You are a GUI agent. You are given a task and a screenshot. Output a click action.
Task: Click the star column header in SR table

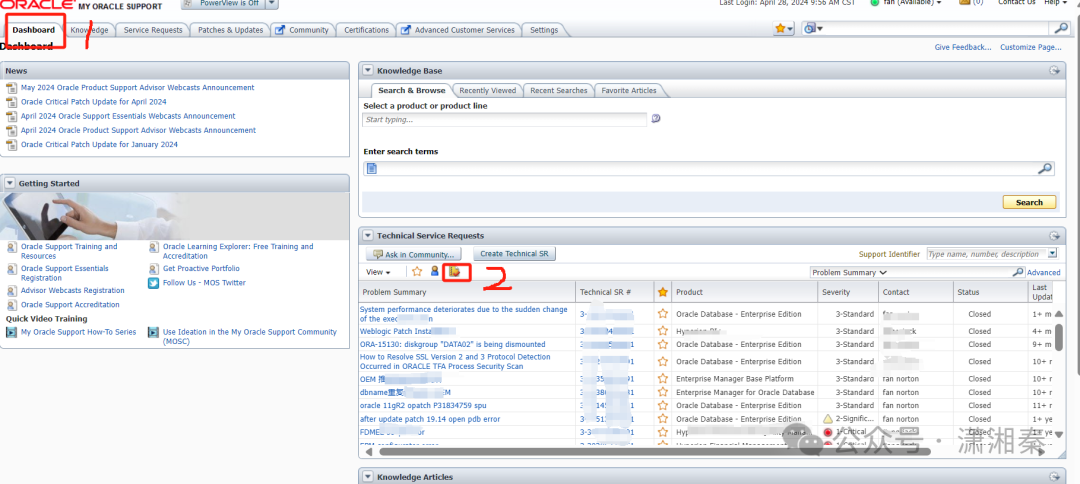coord(663,292)
